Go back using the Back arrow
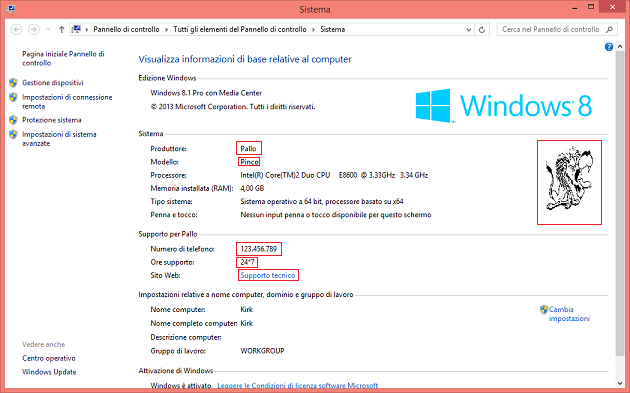The image size is (630, 393). point(16,29)
